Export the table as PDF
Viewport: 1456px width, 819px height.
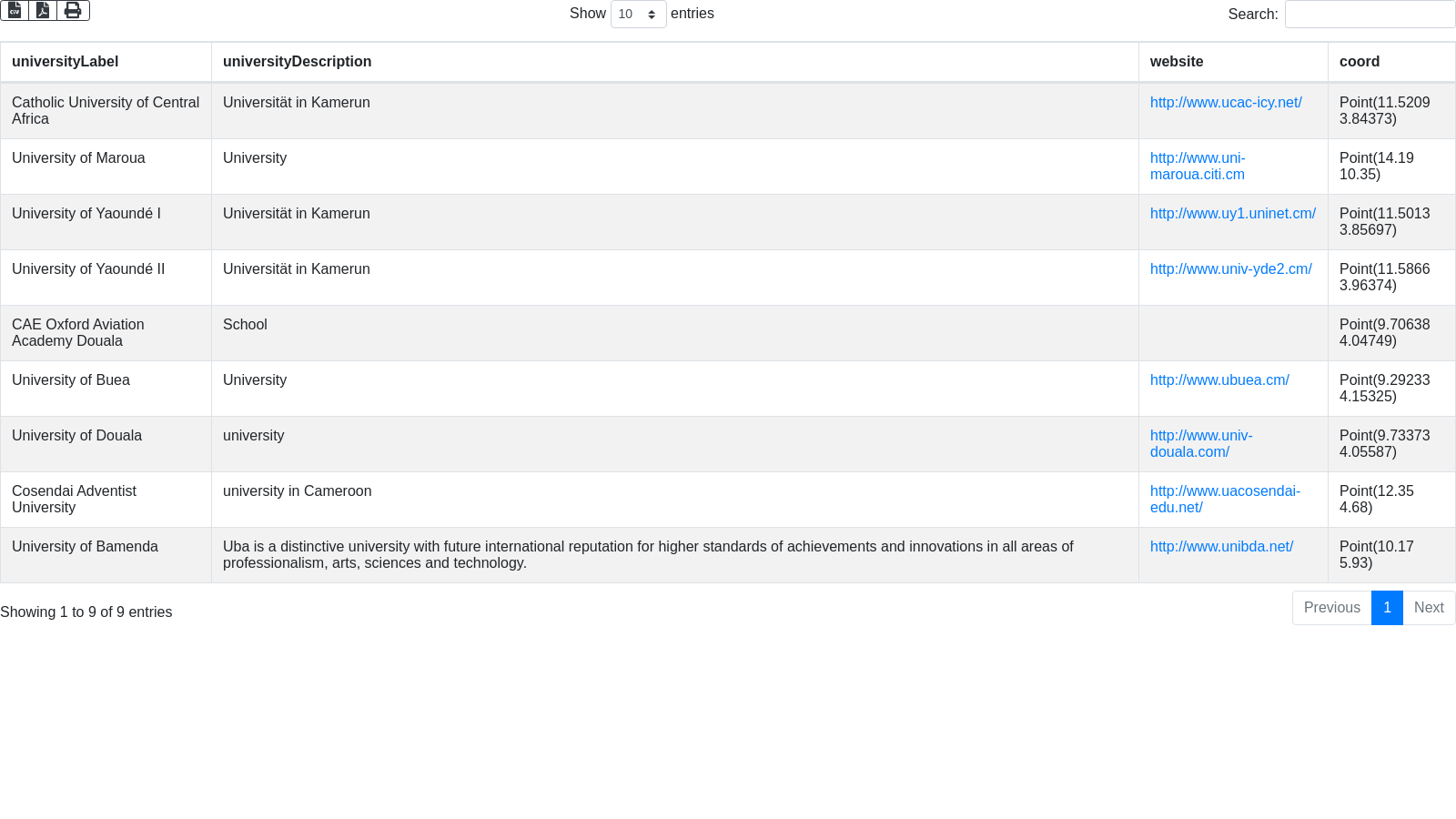[x=43, y=10]
